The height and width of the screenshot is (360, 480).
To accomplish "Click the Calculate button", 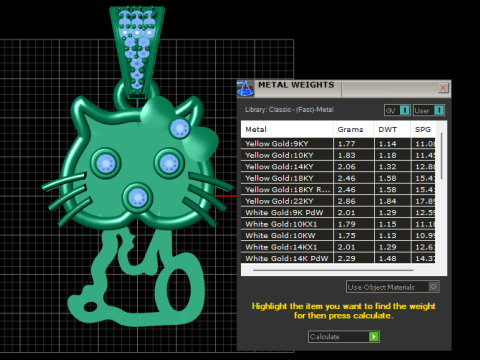I will point(344,337).
